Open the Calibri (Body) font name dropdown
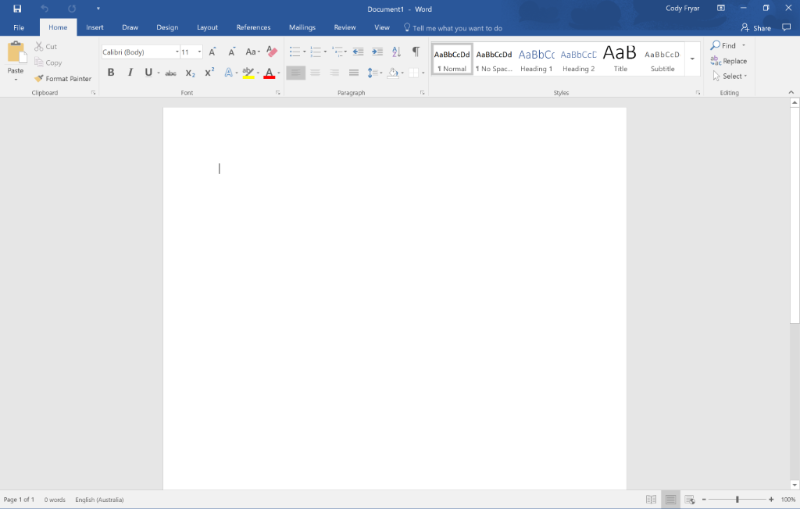 [177, 52]
